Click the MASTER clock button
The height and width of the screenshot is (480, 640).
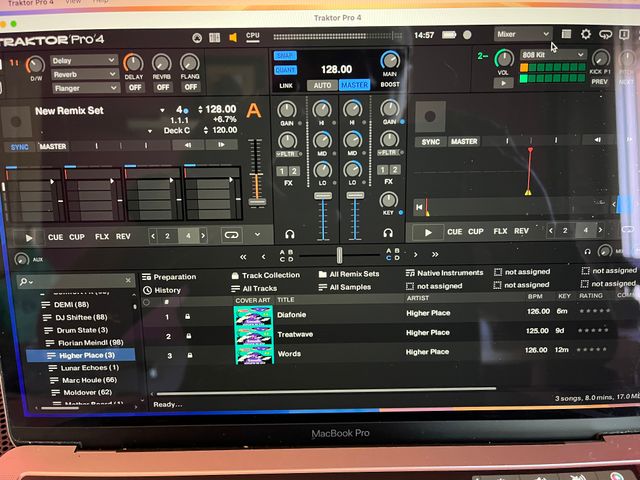click(355, 85)
